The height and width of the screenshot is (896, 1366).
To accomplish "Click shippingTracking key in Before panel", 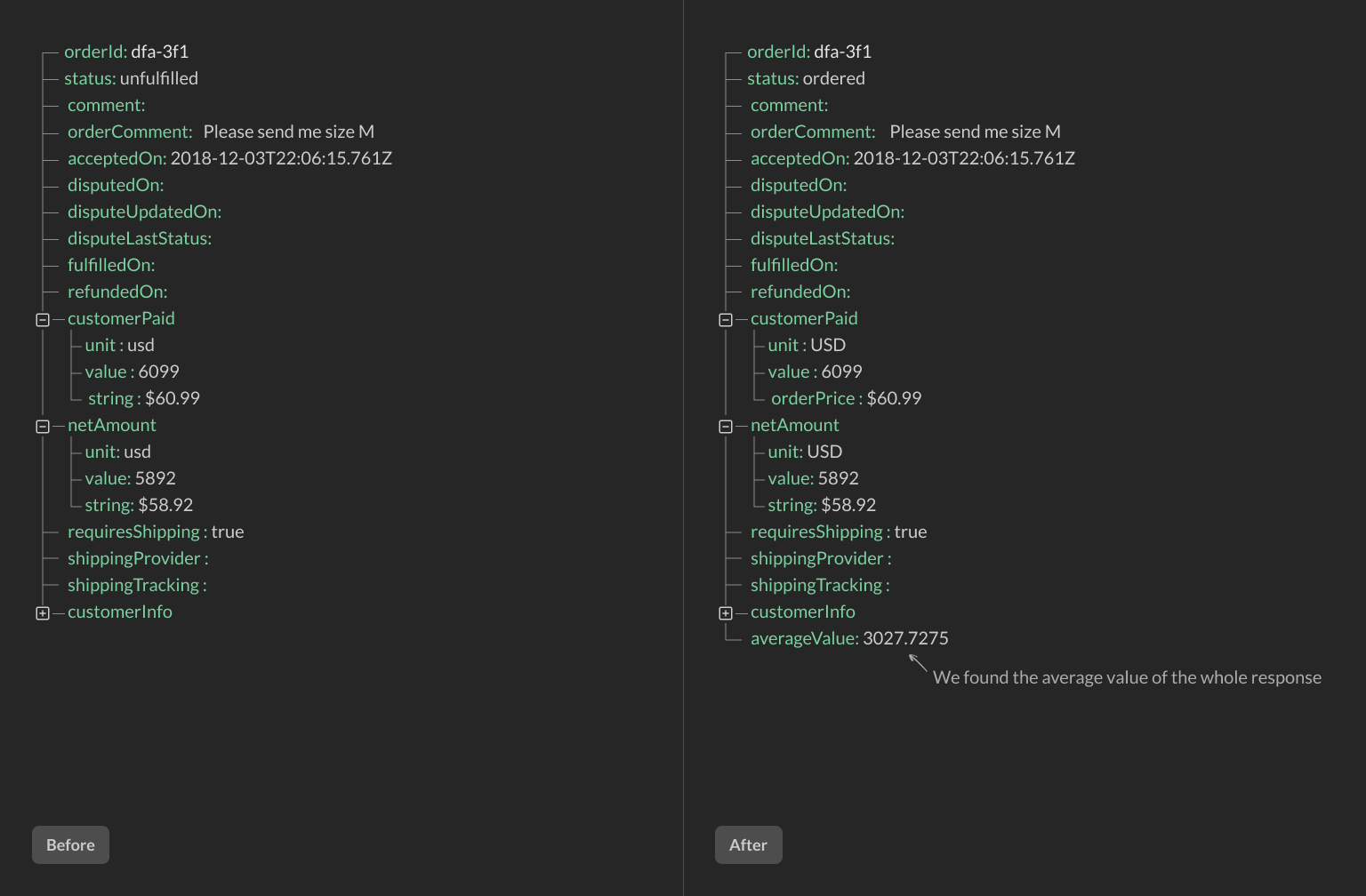I will 133,585.
